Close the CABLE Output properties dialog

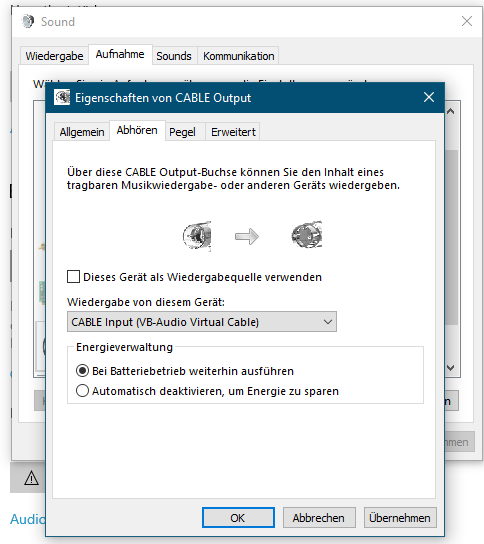429,97
